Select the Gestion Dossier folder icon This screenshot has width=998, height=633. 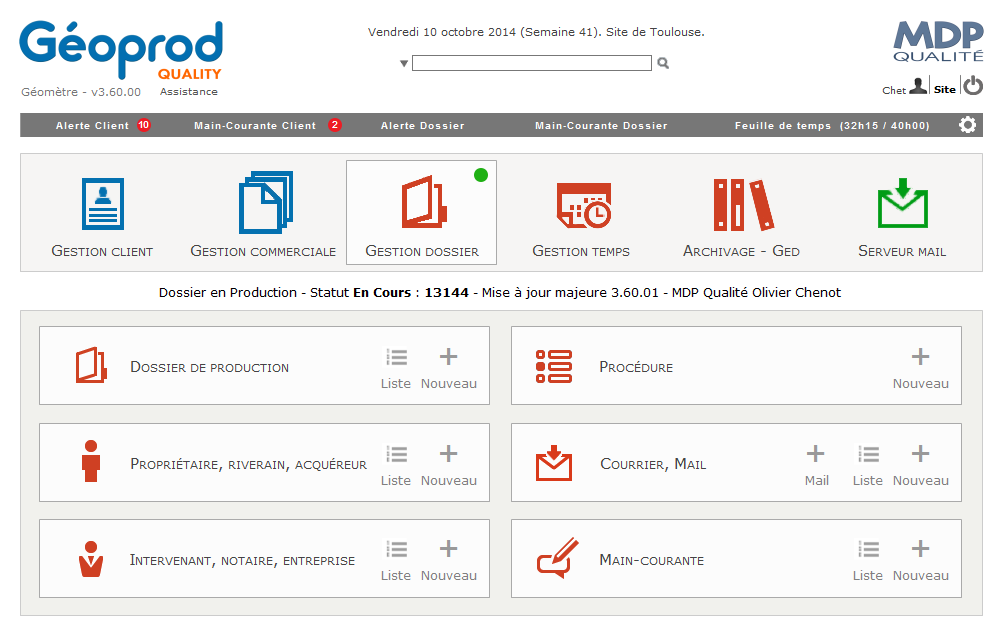pyautogui.click(x=424, y=202)
